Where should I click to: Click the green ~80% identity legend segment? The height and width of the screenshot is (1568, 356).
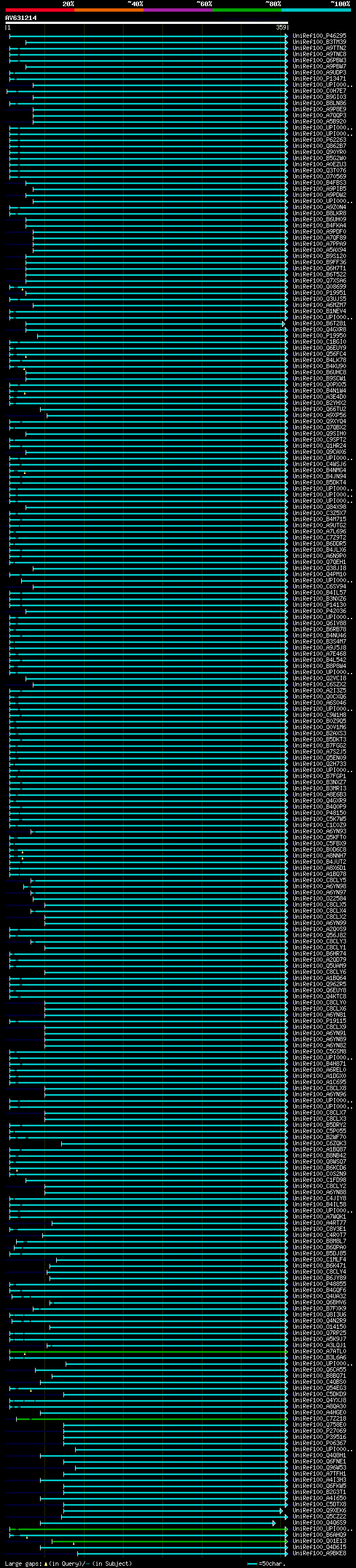(247, 10)
